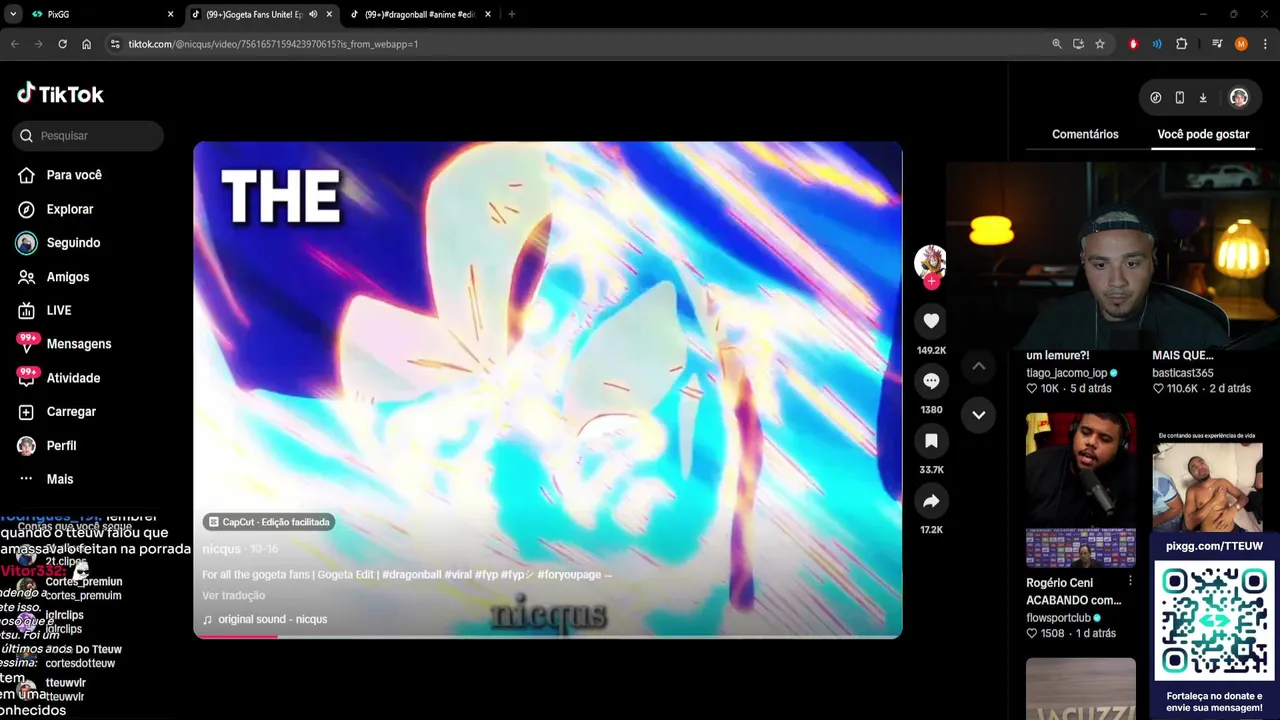Image resolution: width=1280 pixels, height=720 pixels.
Task: Open Mensagens inbox
Action: click(x=65, y=344)
